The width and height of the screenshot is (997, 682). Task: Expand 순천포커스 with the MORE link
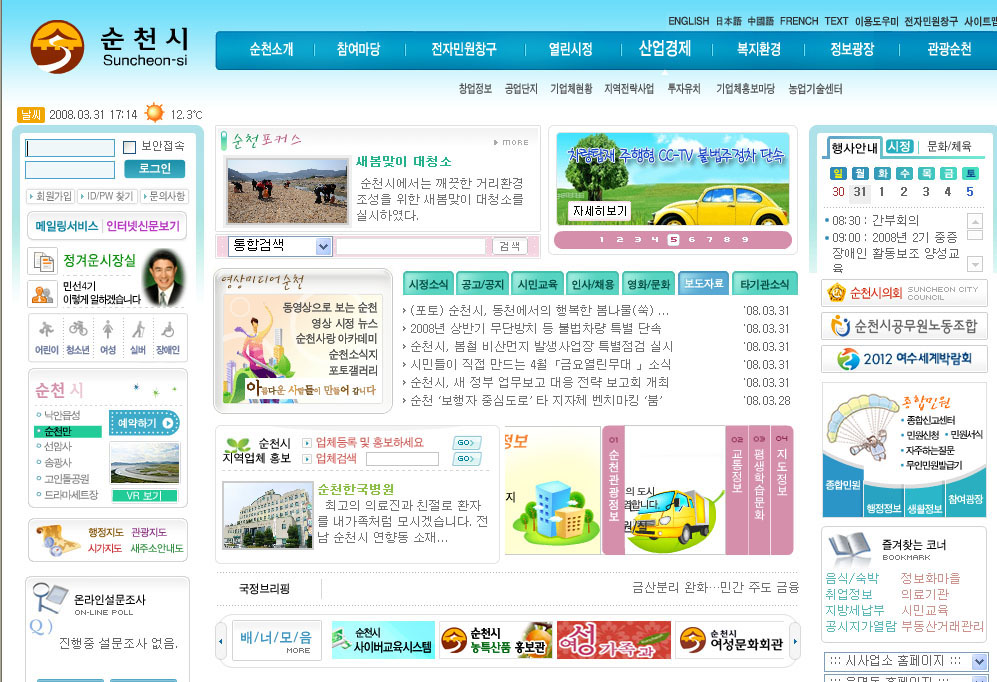[x=515, y=143]
